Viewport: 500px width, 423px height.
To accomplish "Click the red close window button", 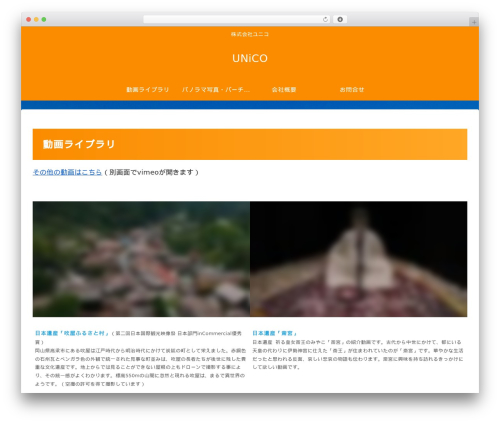I will 29,19.
